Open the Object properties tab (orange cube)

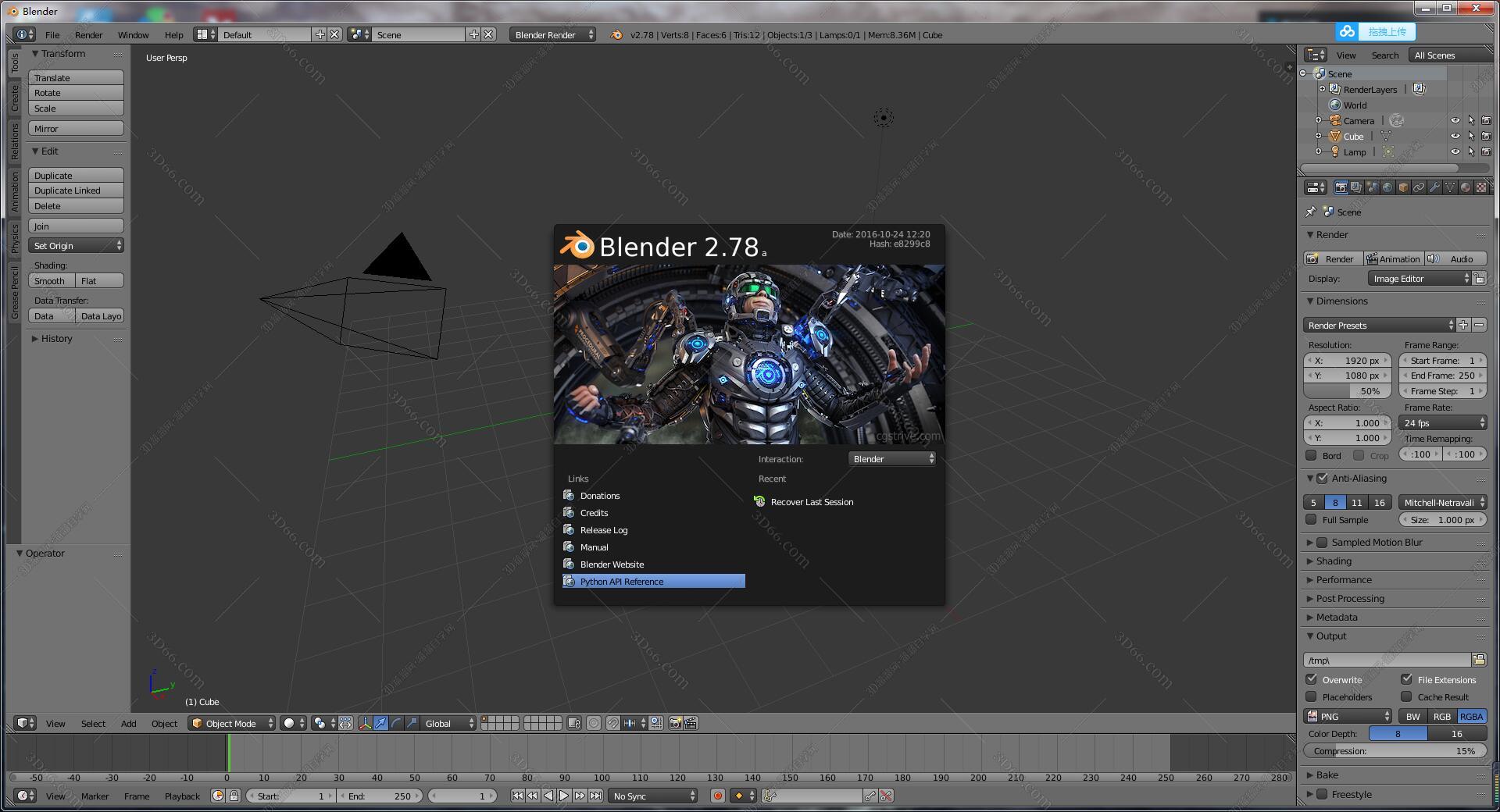coord(1403,187)
